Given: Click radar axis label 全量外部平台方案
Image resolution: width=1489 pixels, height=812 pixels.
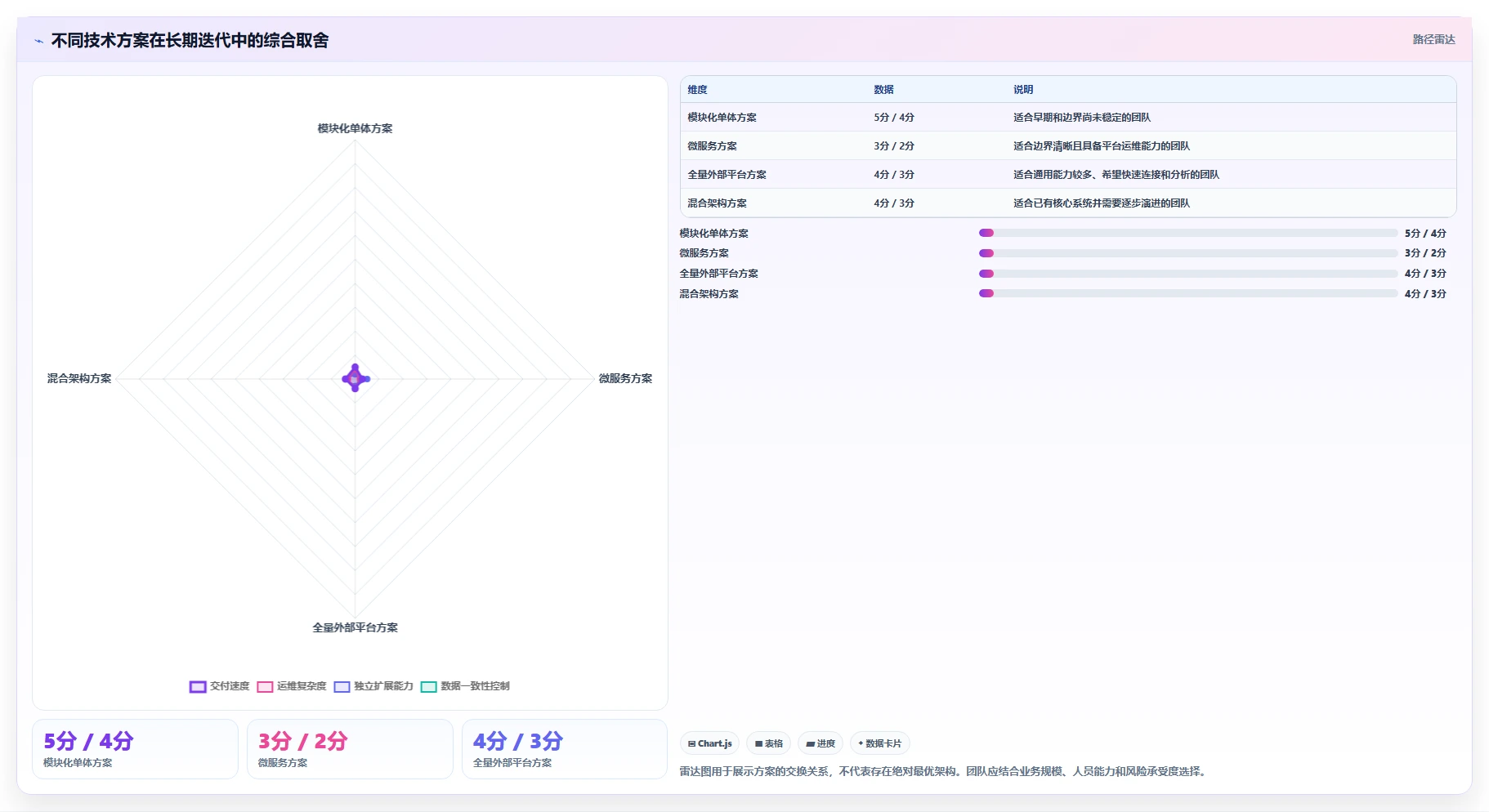Looking at the screenshot, I should tap(355, 627).
